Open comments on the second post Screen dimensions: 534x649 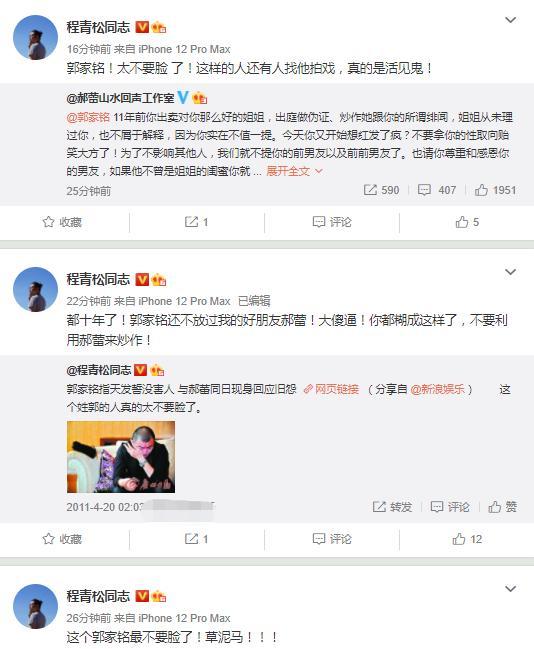tap(332, 539)
